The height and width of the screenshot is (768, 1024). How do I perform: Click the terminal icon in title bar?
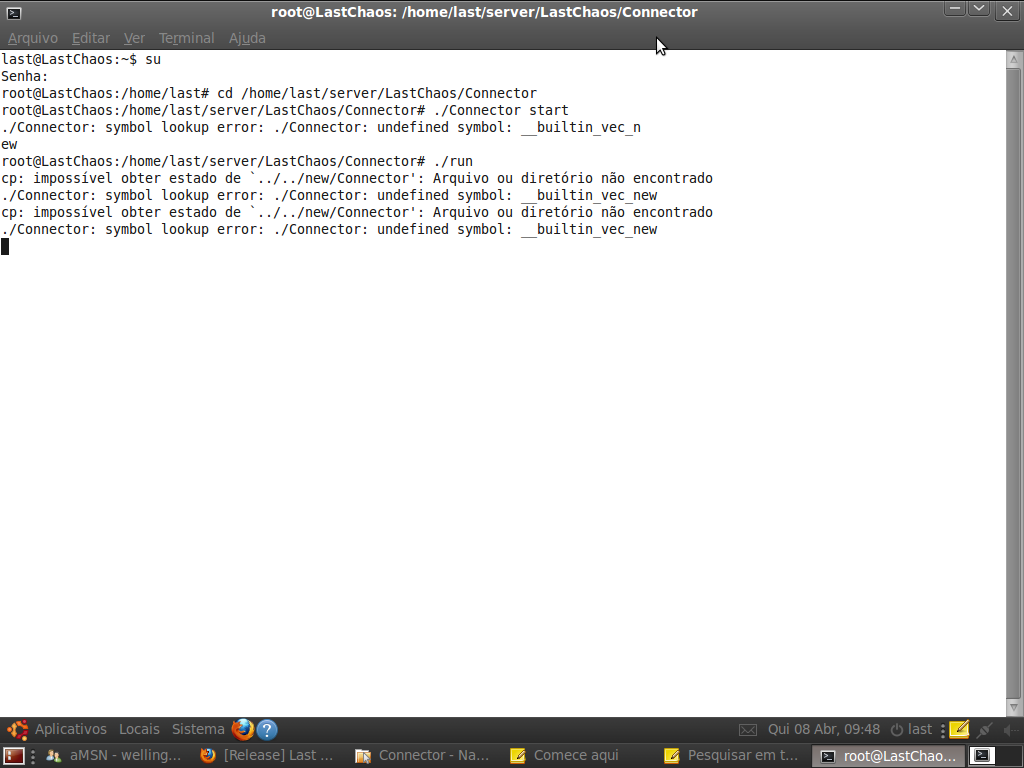click(x=14, y=12)
